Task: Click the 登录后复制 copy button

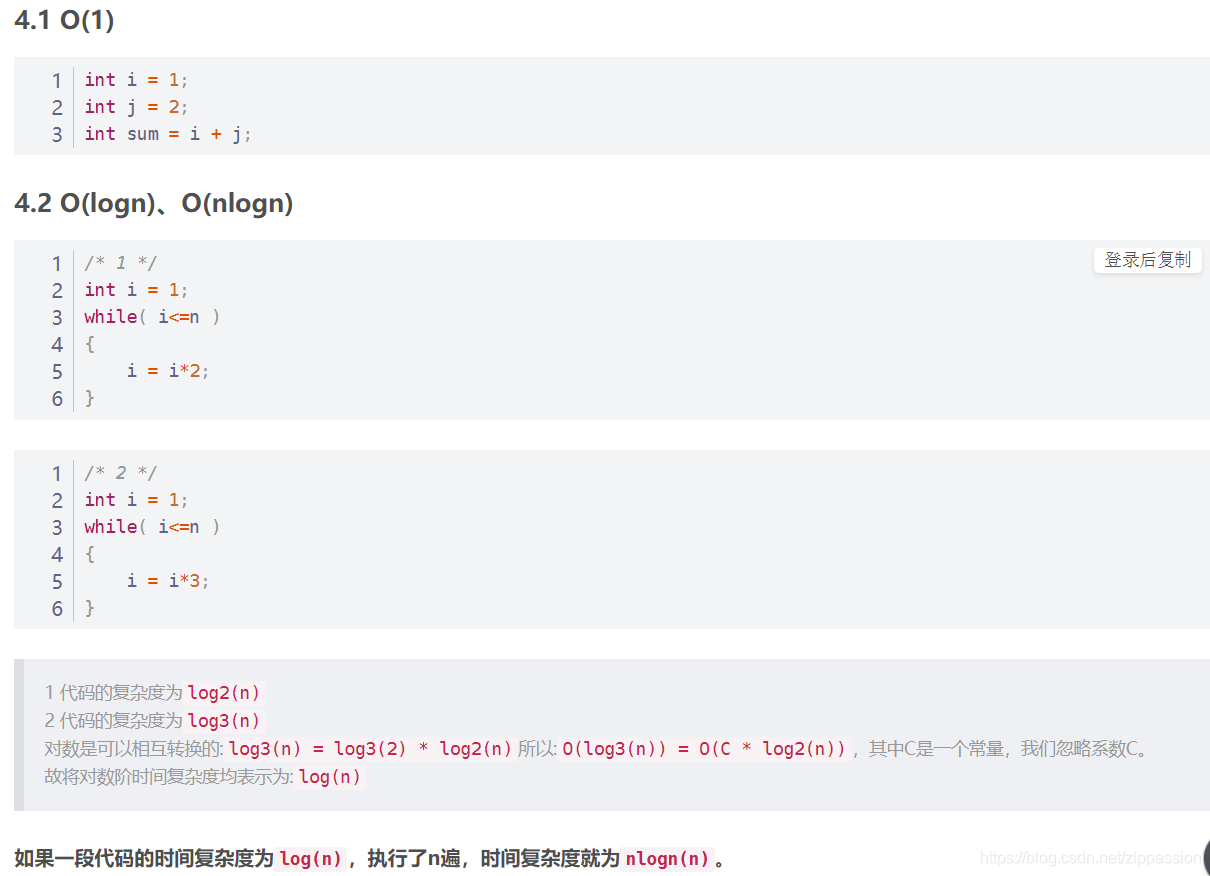Action: (x=1147, y=260)
